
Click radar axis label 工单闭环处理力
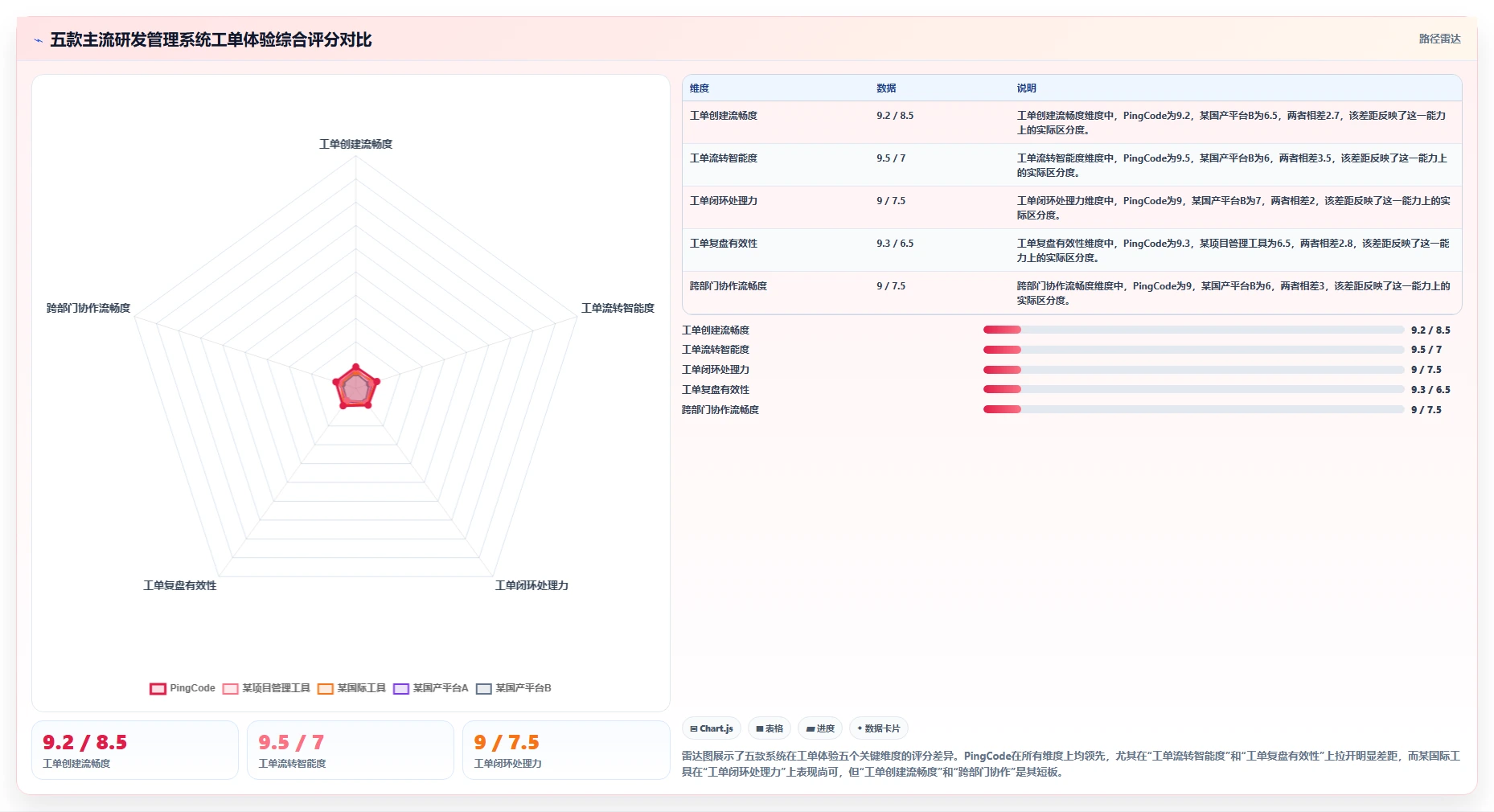click(532, 585)
